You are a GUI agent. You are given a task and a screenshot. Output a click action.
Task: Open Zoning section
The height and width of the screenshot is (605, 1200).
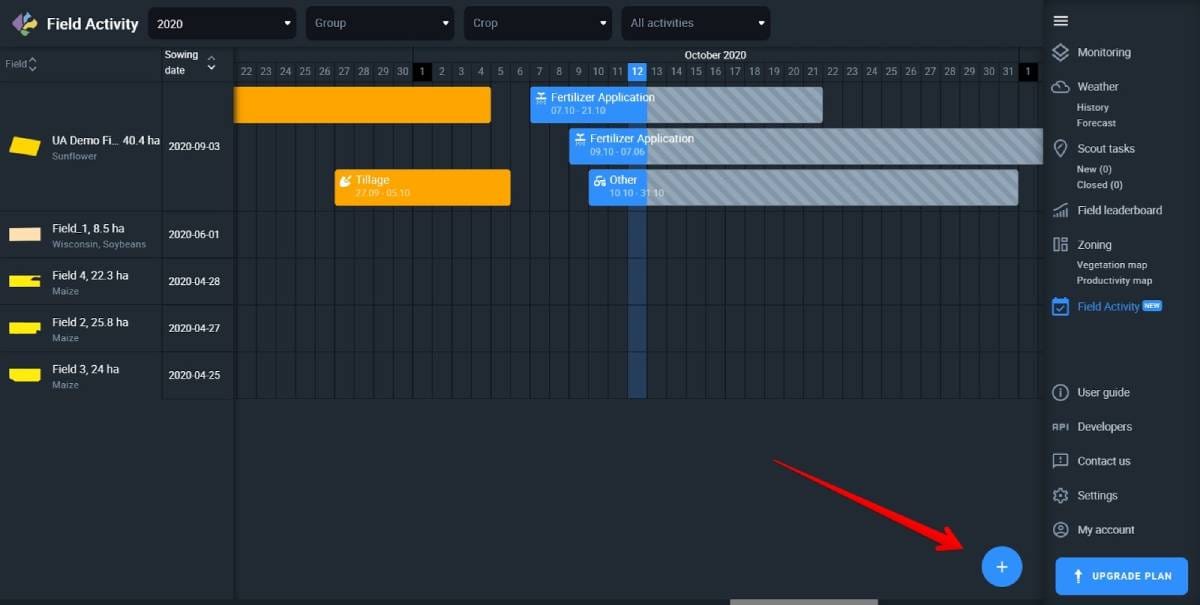(1094, 245)
